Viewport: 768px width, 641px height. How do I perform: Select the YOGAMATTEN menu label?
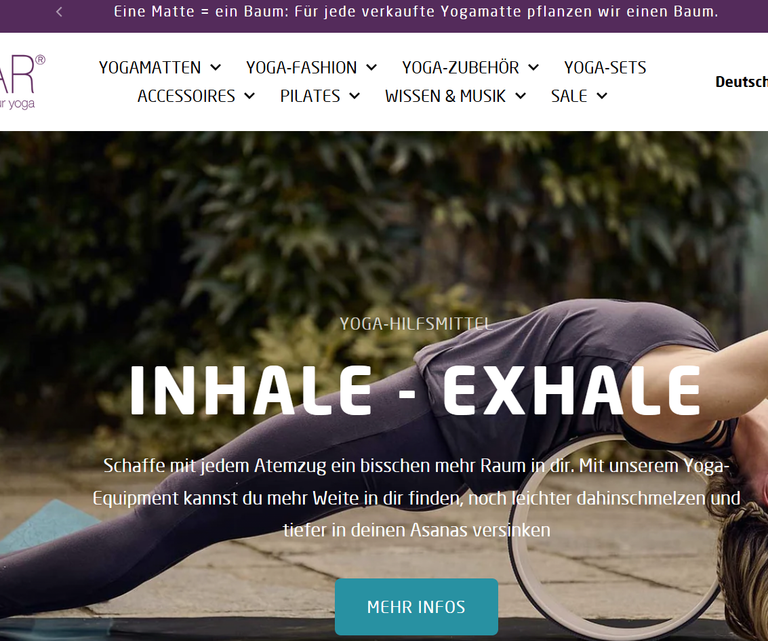[150, 68]
